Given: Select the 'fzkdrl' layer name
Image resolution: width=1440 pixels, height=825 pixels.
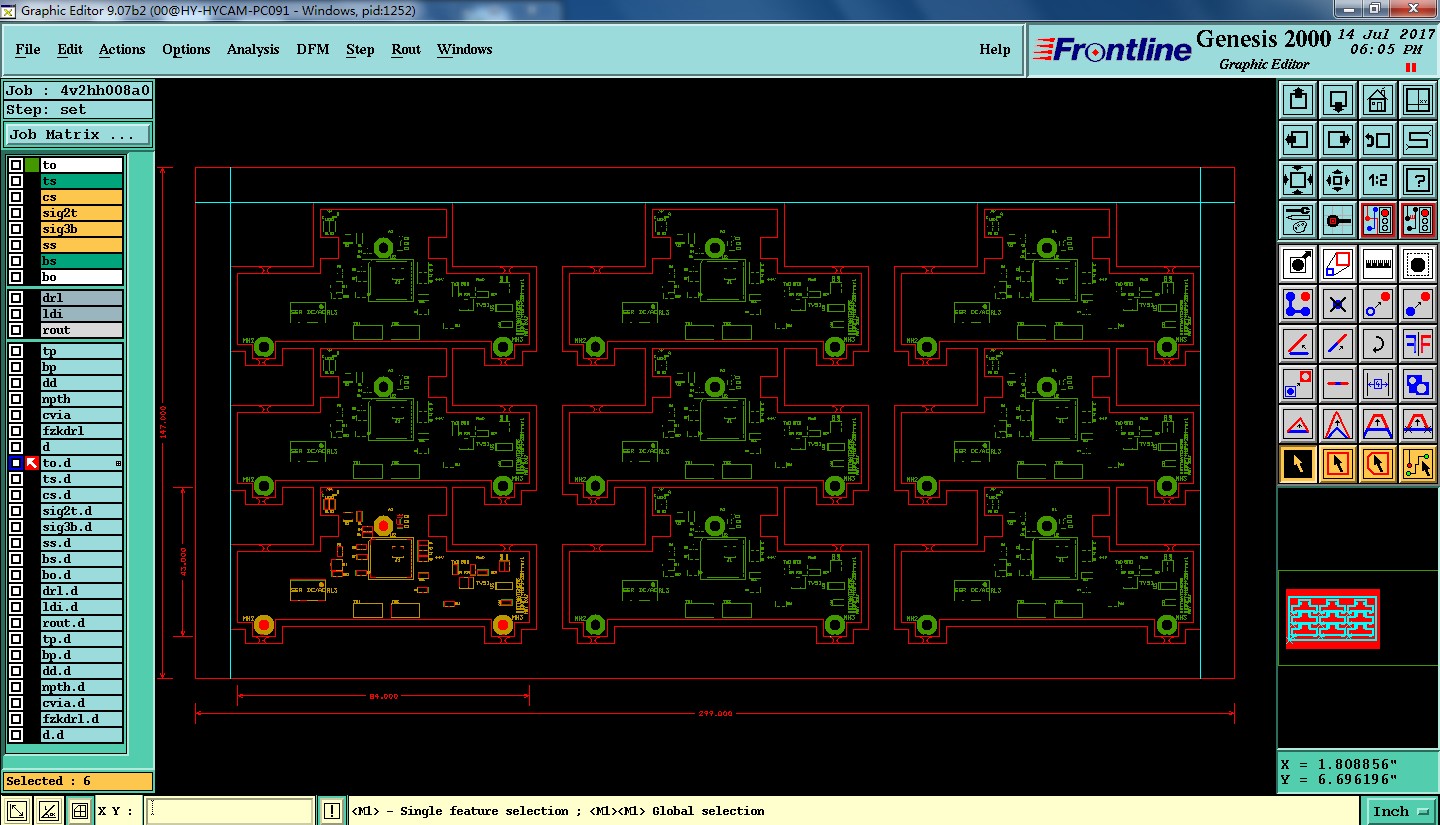Looking at the screenshot, I should 81,431.
